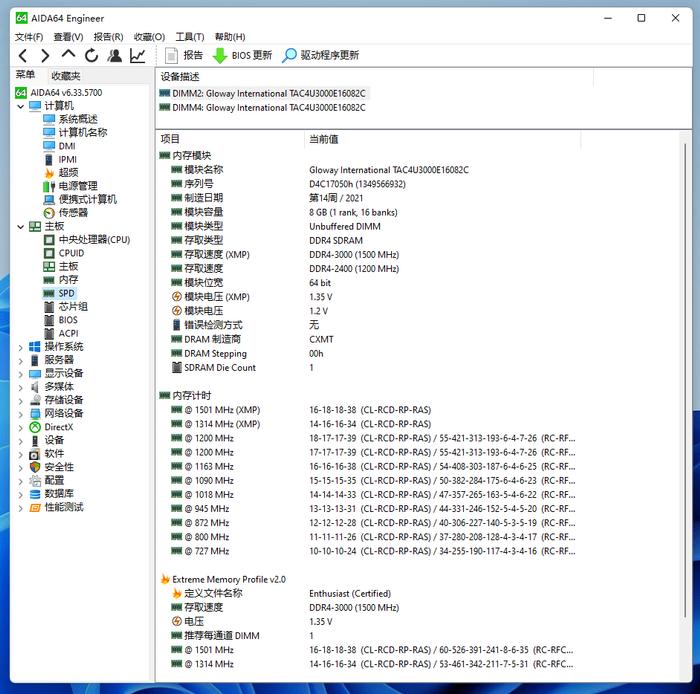Expand the DirectX tree node
The height and width of the screenshot is (694, 700).
pyautogui.click(x=20, y=428)
